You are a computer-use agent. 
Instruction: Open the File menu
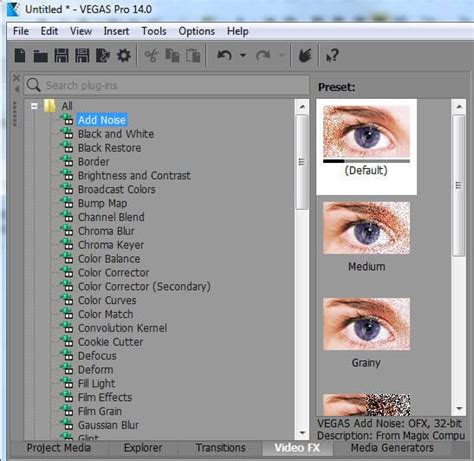click(21, 31)
